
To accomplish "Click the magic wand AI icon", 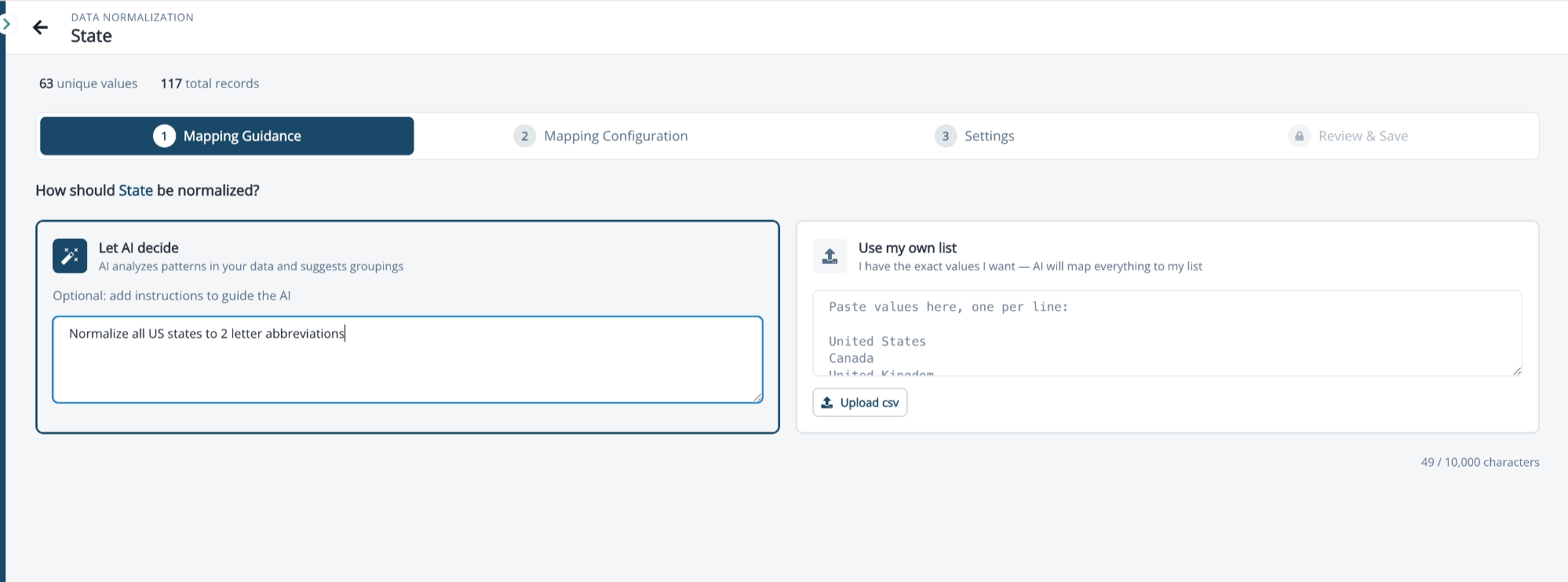I will pos(70,256).
